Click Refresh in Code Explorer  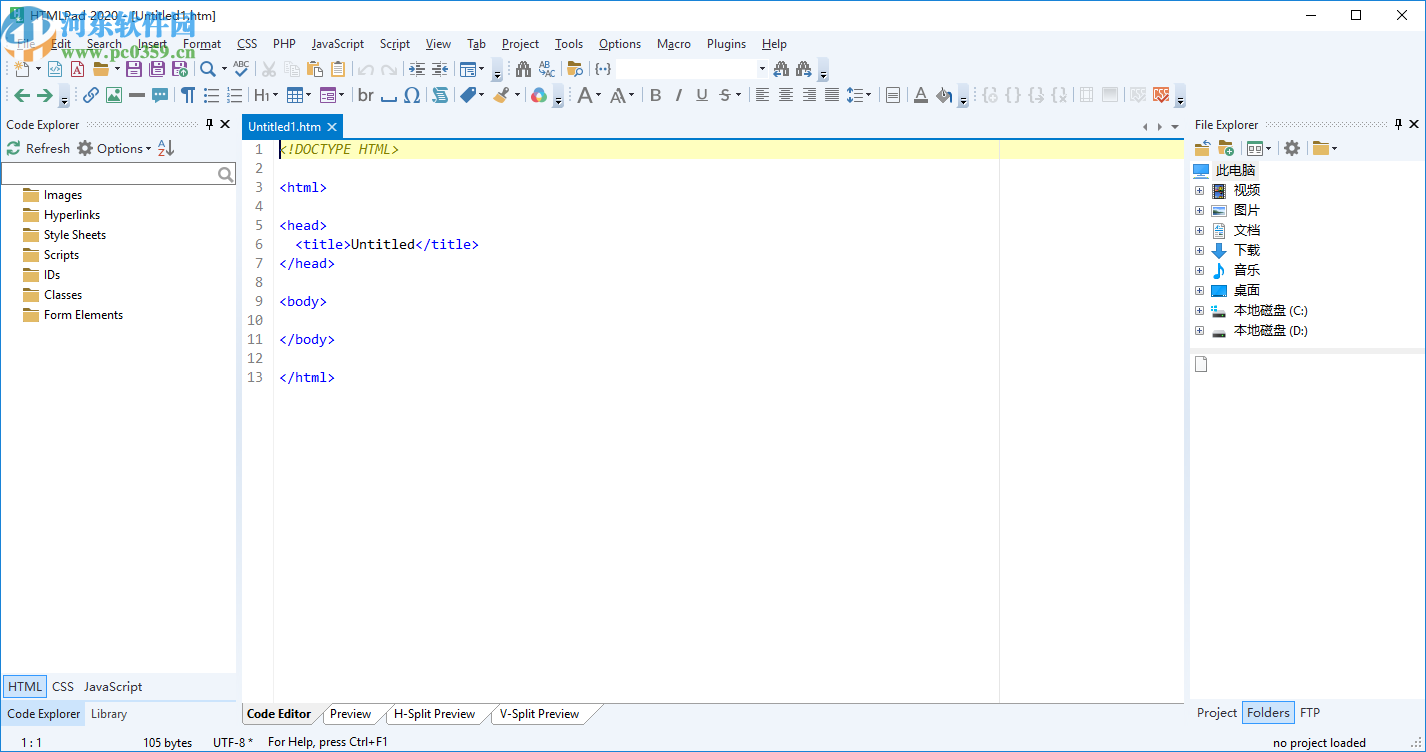coord(38,148)
